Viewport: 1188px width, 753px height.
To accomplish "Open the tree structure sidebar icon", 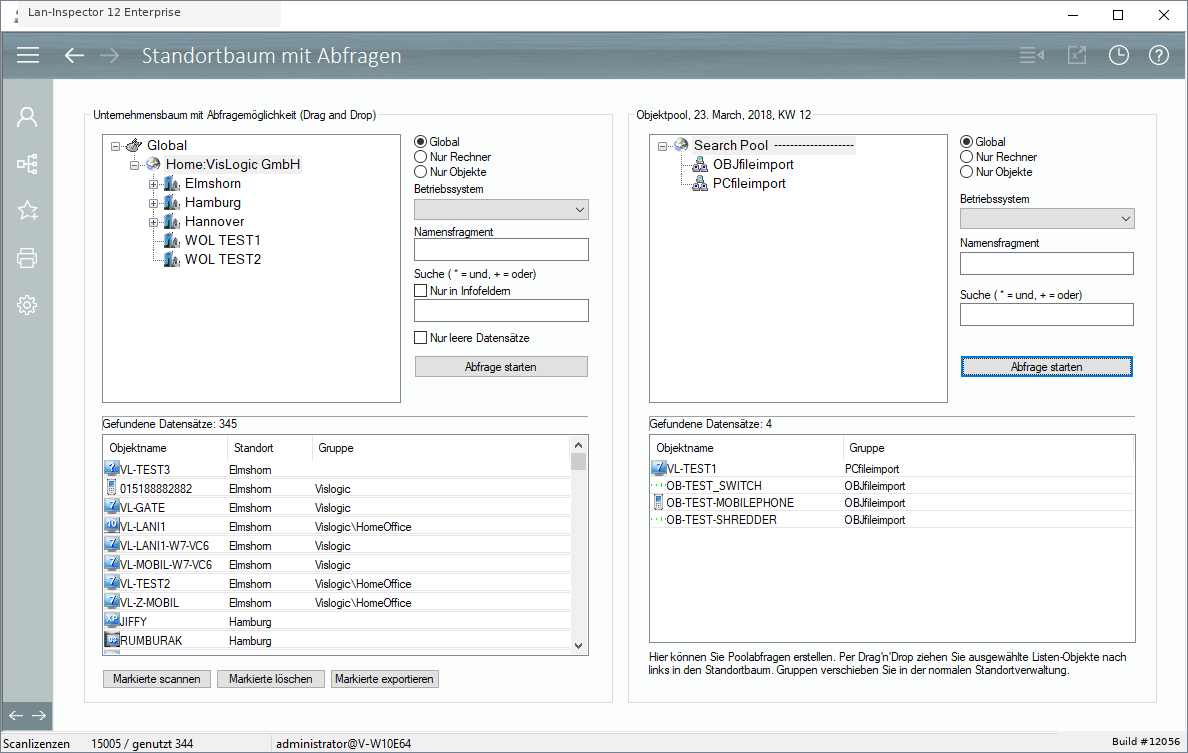I will (x=27, y=164).
